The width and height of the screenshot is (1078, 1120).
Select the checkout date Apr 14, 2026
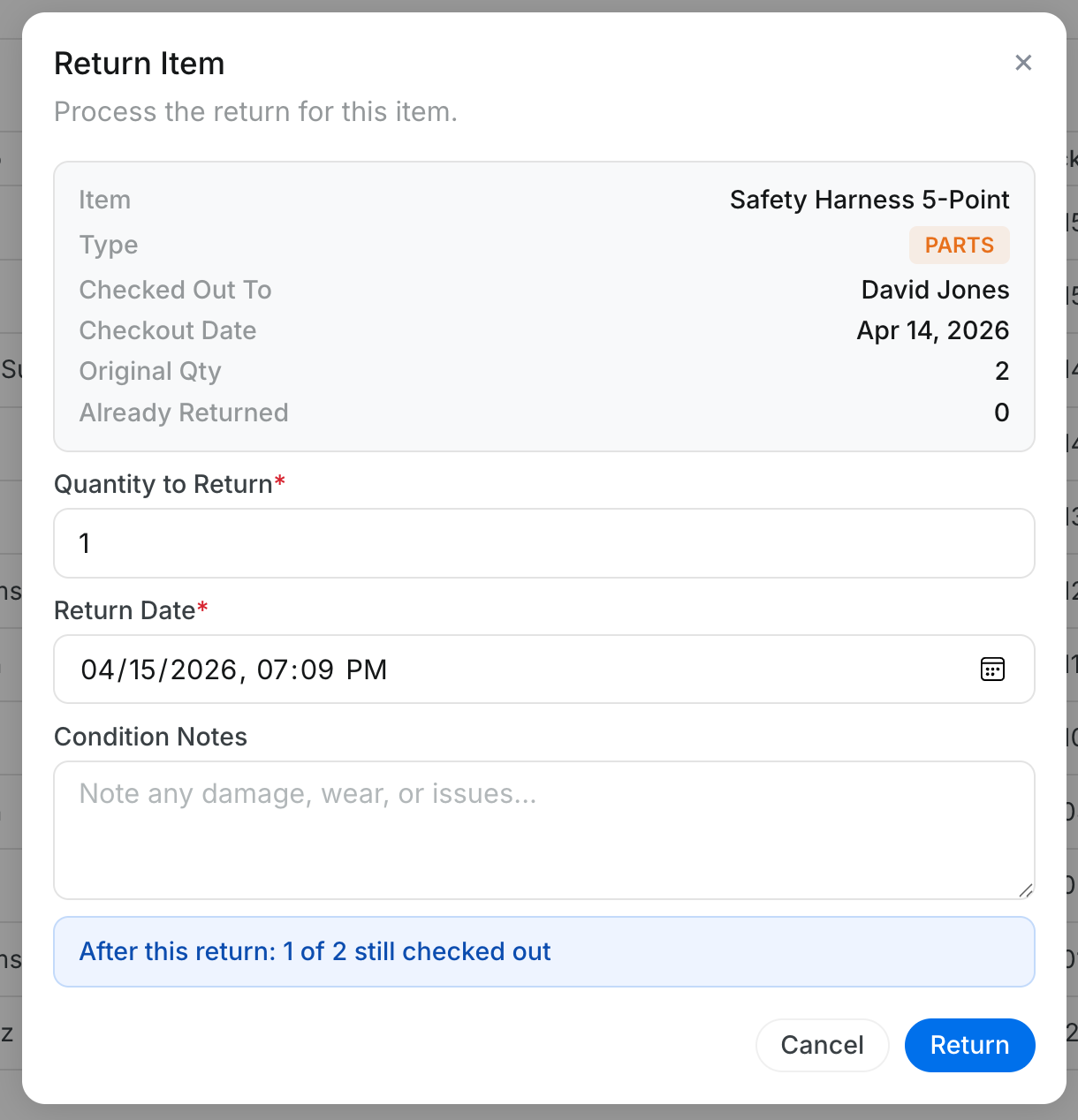(933, 330)
